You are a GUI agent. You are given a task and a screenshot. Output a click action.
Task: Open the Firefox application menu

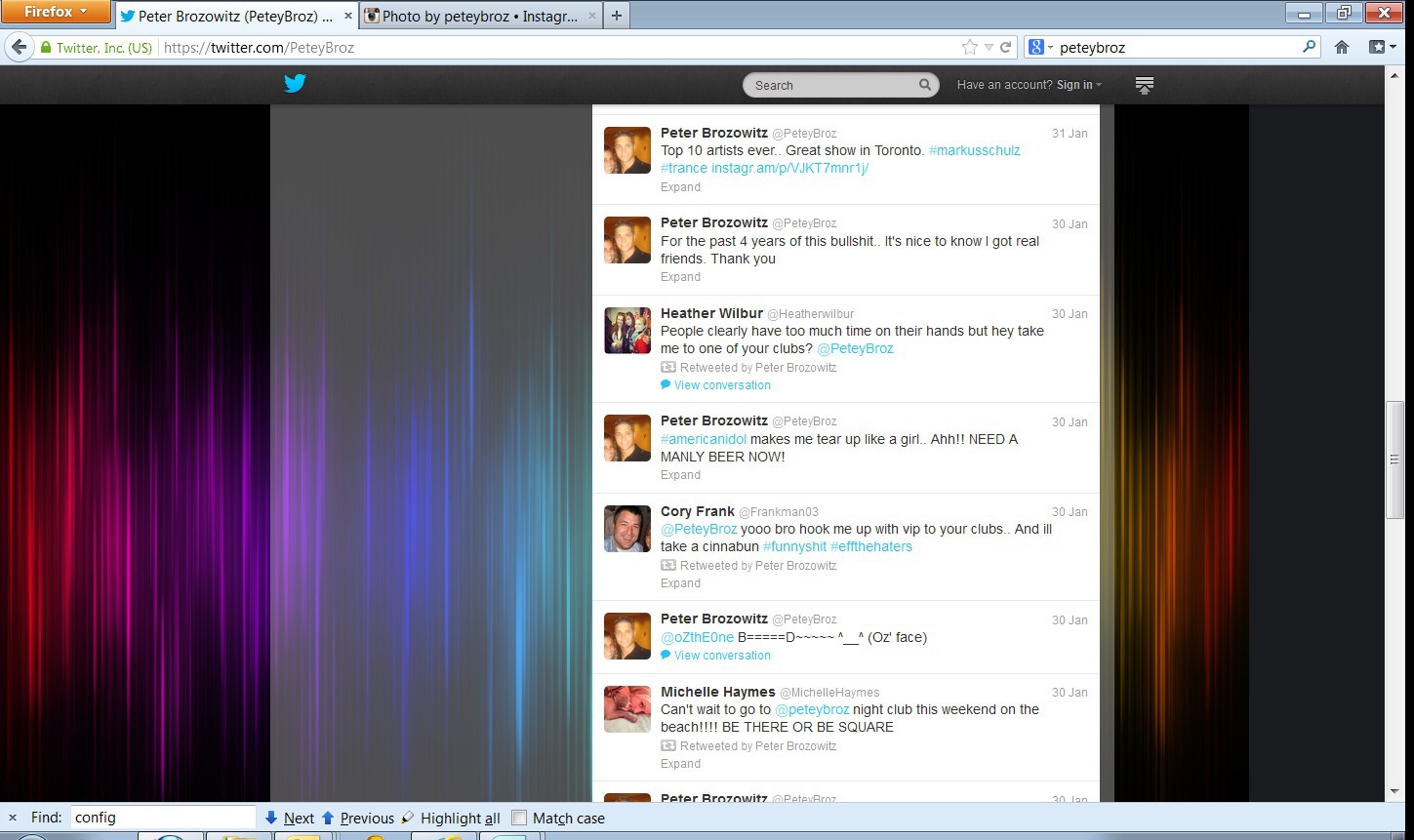pos(55,12)
